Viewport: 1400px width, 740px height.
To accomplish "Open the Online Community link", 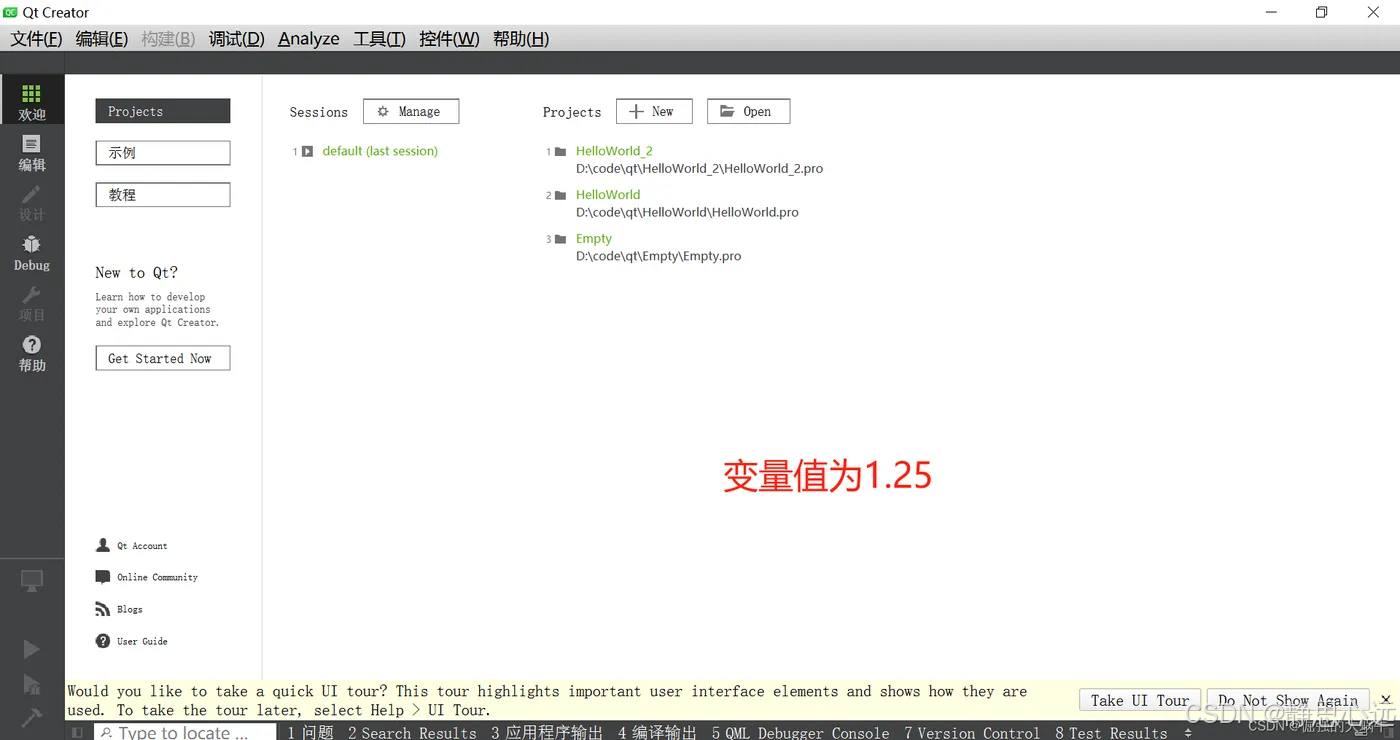I will pyautogui.click(x=157, y=577).
